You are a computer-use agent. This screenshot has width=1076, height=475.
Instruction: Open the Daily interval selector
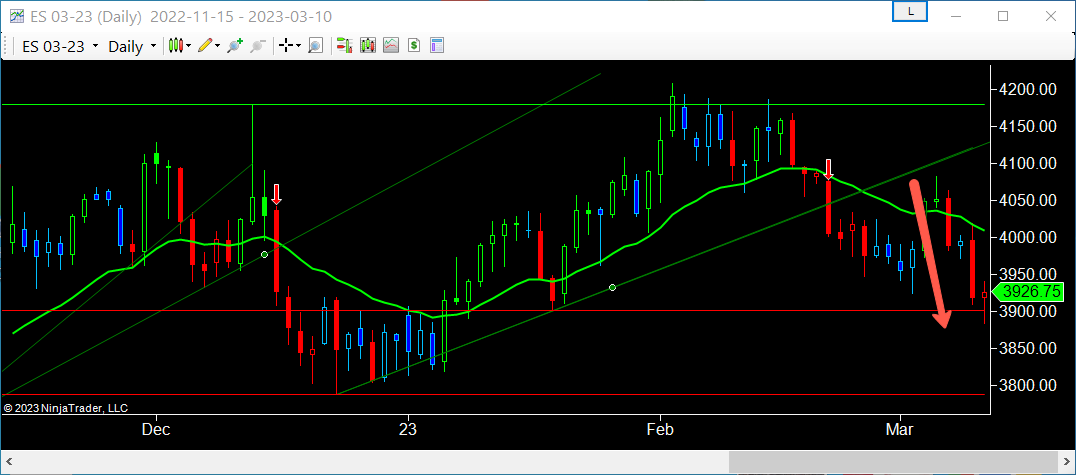[x=132, y=46]
